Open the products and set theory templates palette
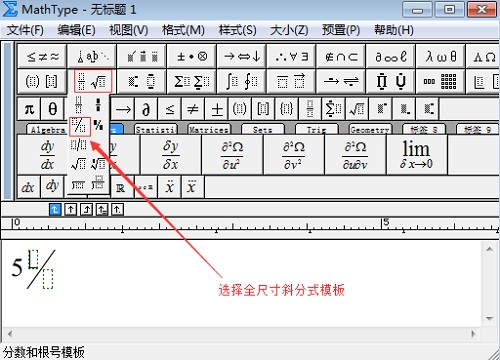This screenshot has width=500, height=360. click(391, 81)
